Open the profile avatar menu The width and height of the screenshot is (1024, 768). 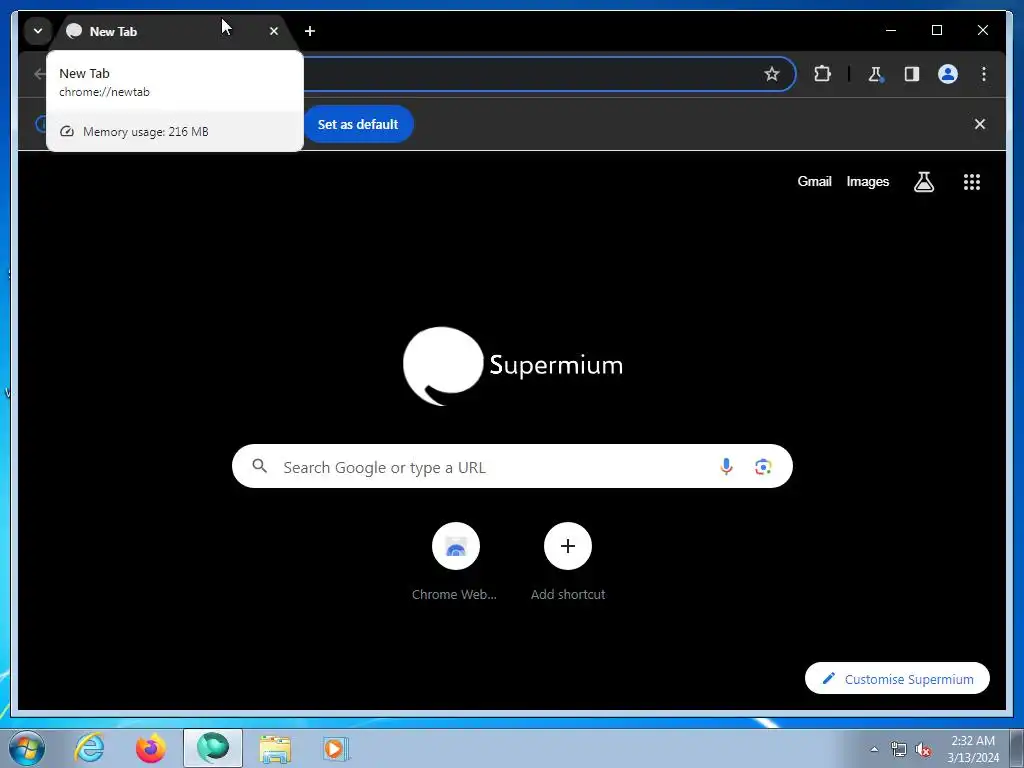click(948, 74)
